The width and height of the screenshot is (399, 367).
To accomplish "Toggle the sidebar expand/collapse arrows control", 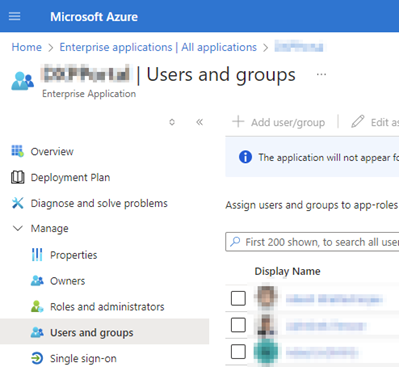I will 172,122.
